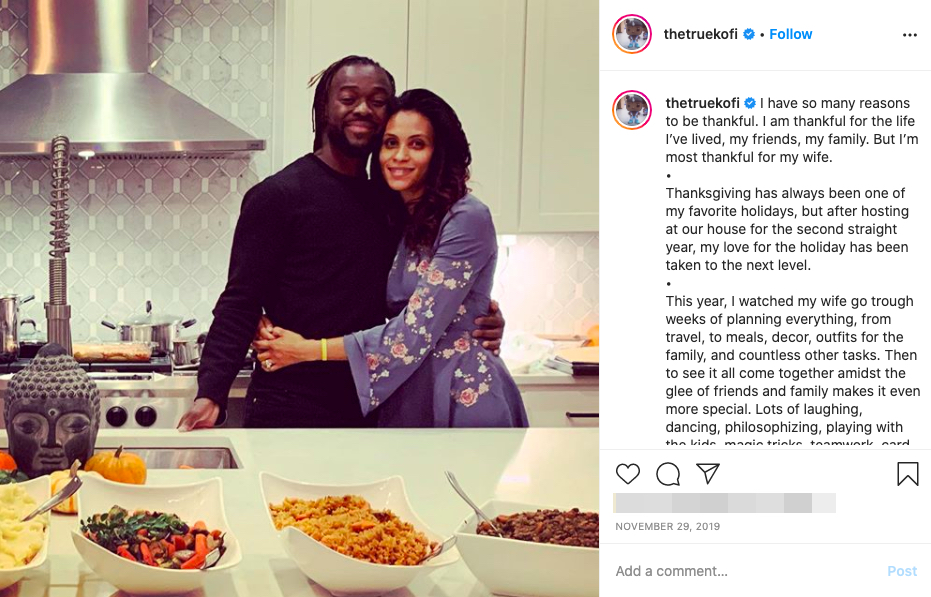Open thetruekofi username in the caption
The width and height of the screenshot is (931, 597).
coord(702,103)
